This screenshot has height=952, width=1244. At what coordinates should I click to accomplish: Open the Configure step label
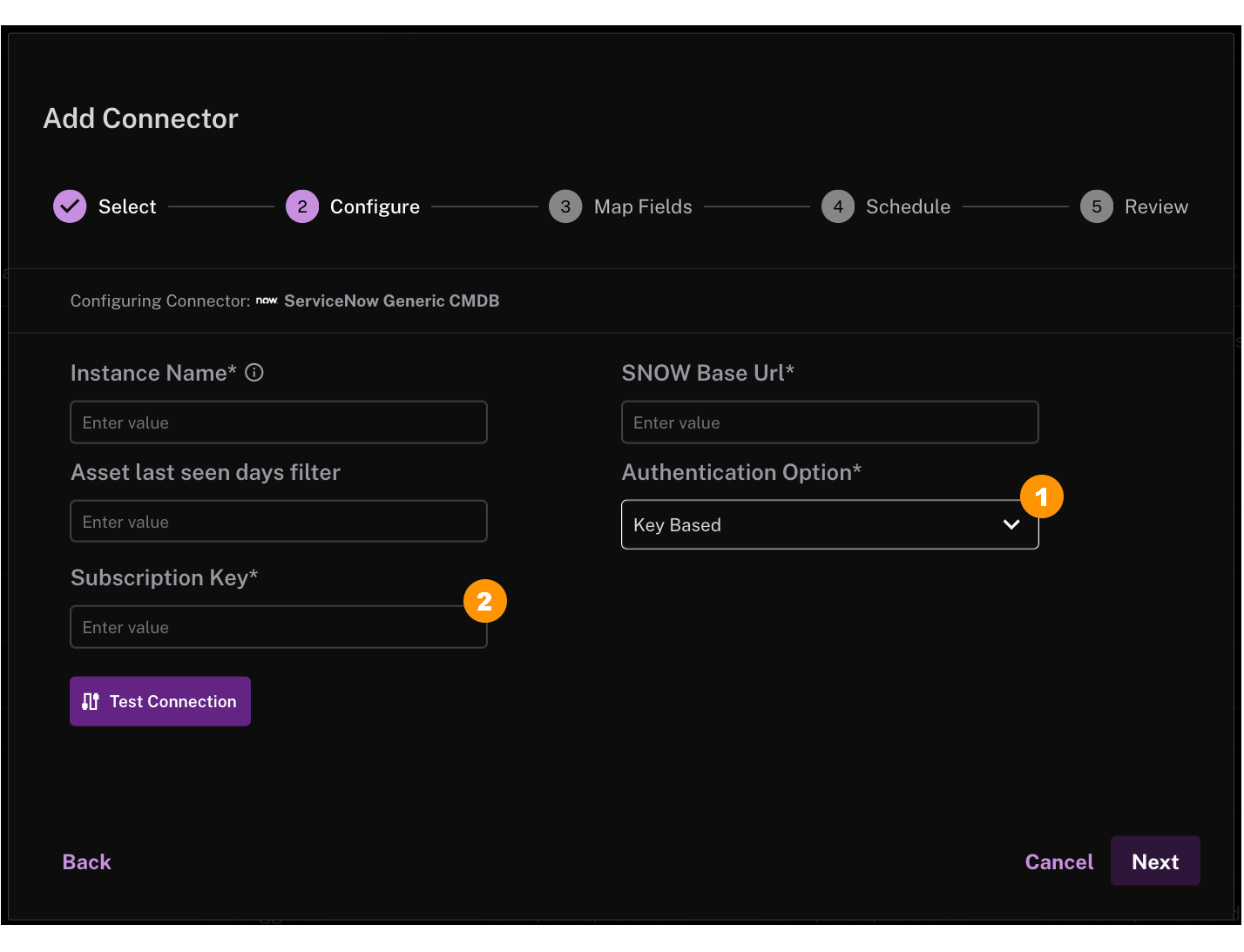coord(375,206)
